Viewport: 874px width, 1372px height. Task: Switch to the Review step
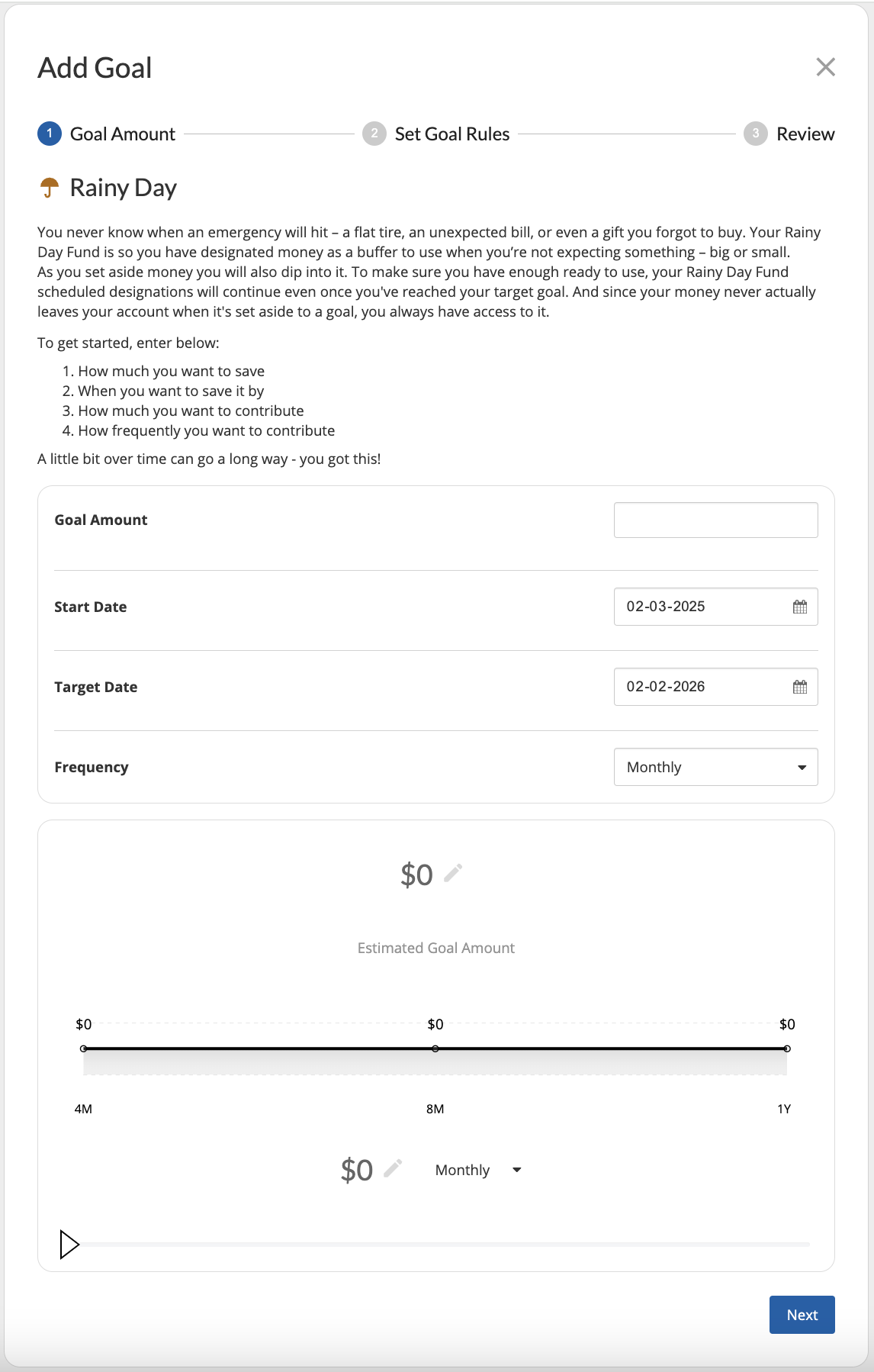pyautogui.click(x=805, y=133)
